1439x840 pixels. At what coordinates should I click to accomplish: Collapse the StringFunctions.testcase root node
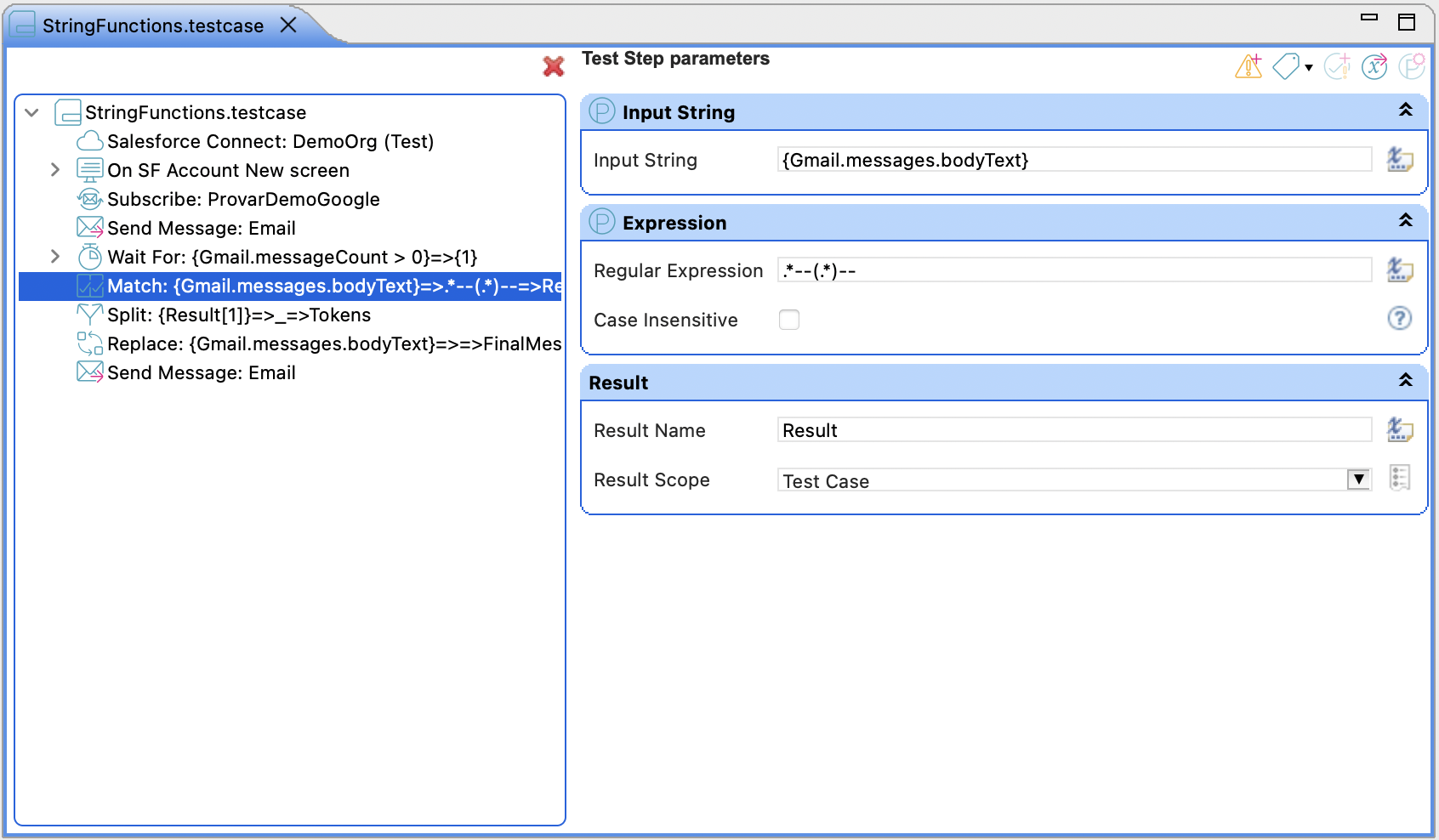(x=32, y=112)
